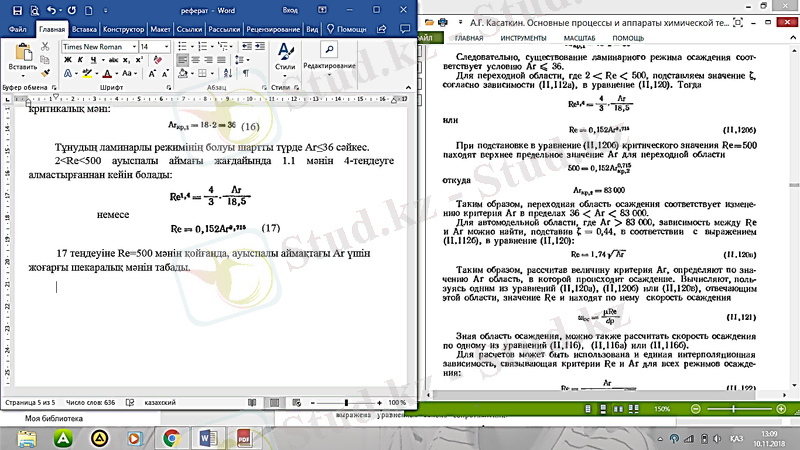Open Chrome from the taskbar

coord(171,438)
